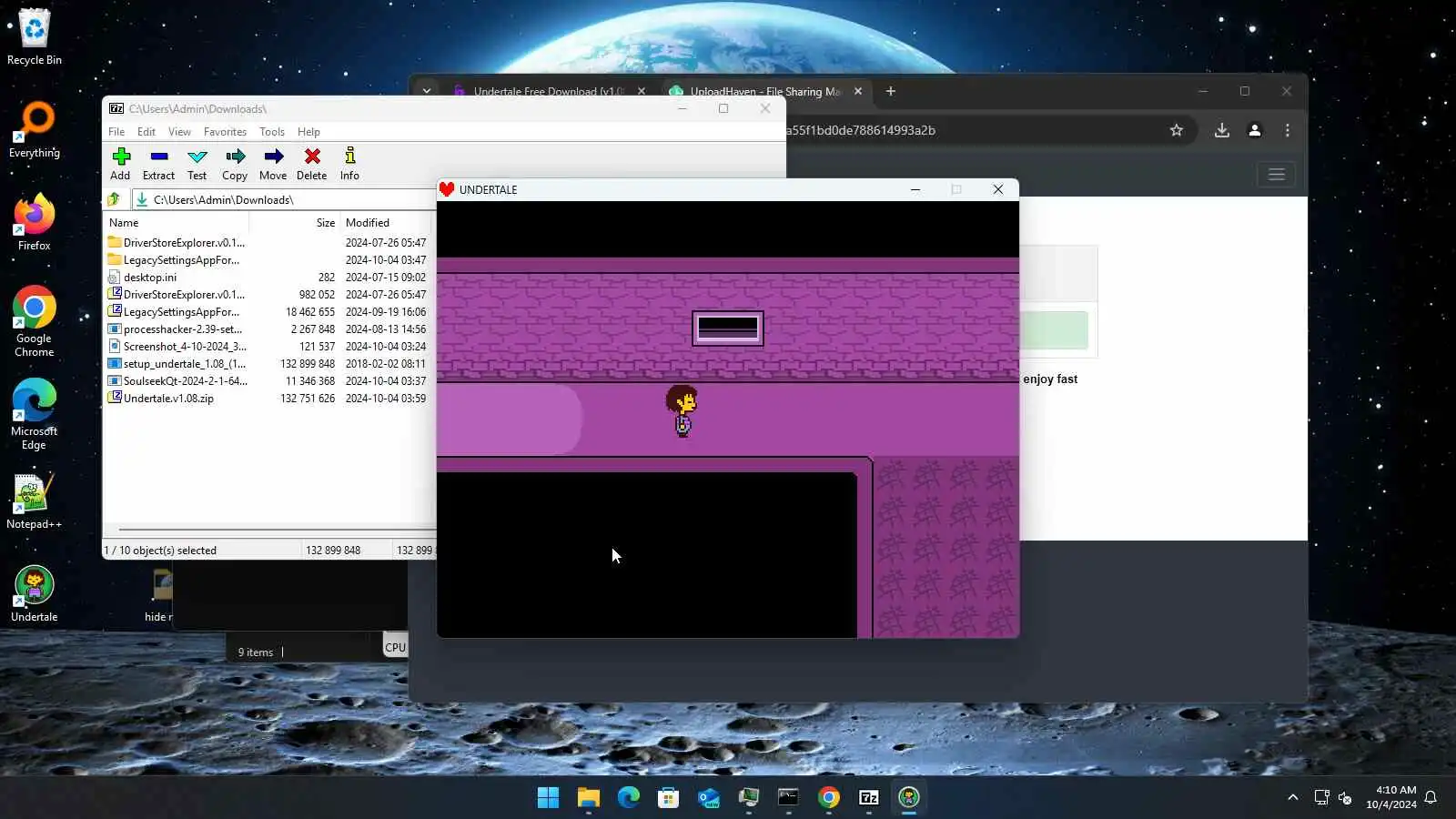Open the Favorites menu in 7-Zip

[225, 132]
